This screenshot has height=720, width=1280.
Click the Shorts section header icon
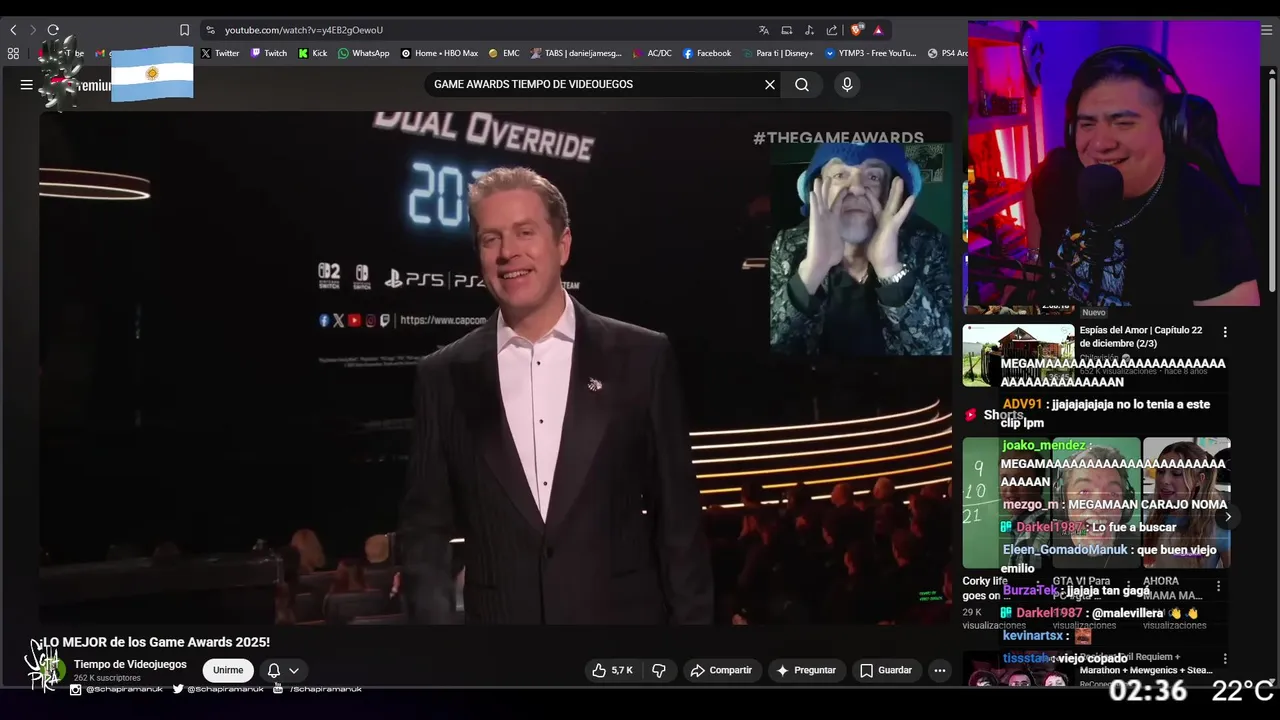click(970, 415)
